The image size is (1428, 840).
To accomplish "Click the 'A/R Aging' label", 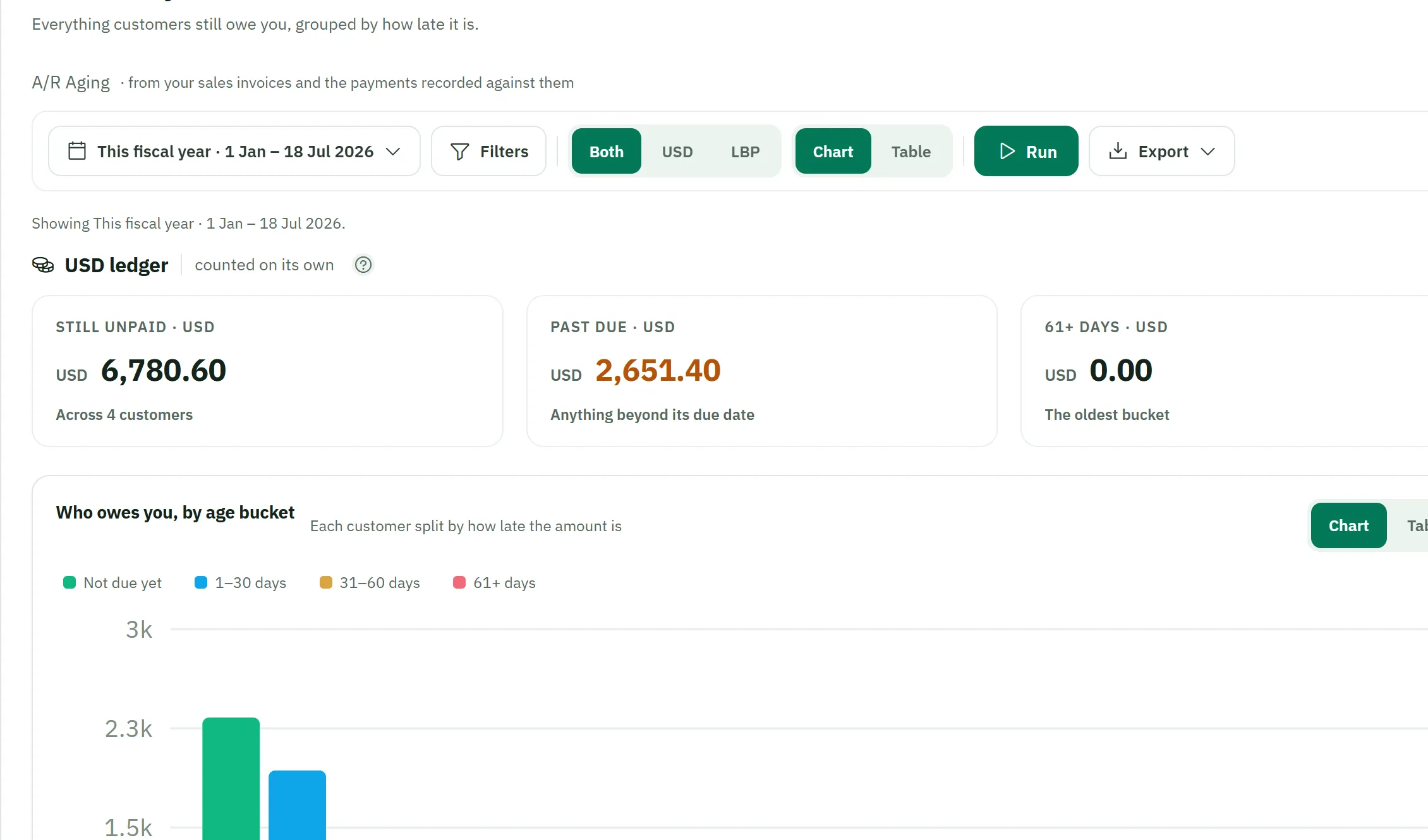I will pos(71,83).
